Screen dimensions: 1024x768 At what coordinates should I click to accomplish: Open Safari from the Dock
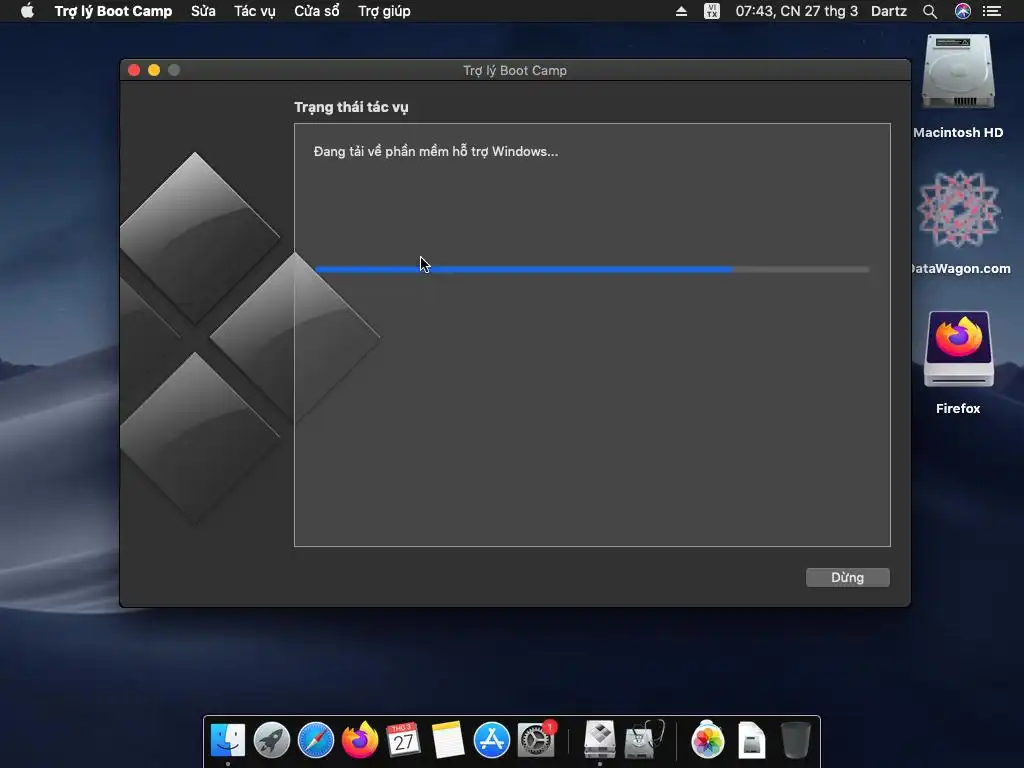[315, 740]
